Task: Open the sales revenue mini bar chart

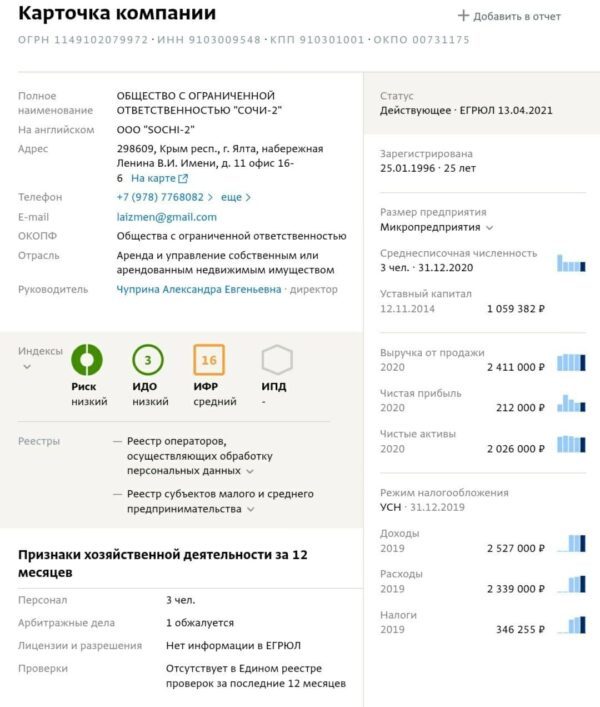Action: point(570,363)
